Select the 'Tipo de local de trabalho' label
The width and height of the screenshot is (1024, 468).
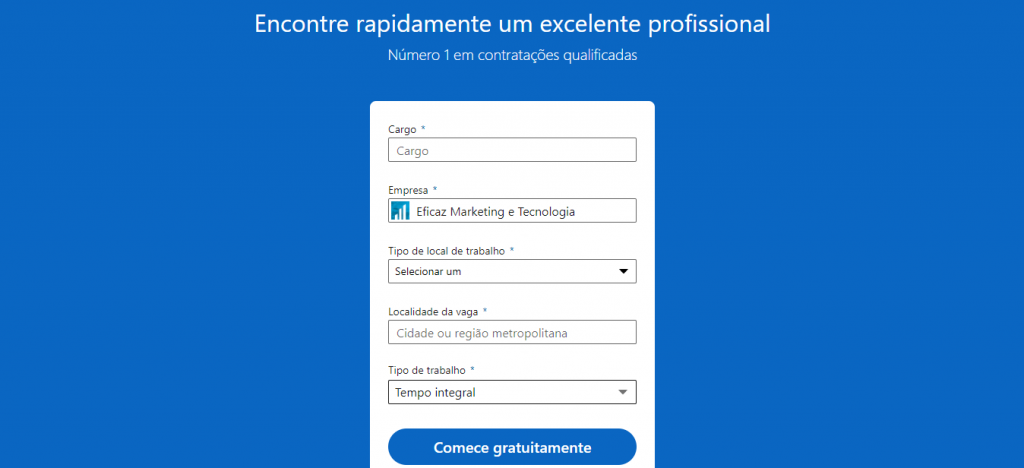tap(446, 250)
